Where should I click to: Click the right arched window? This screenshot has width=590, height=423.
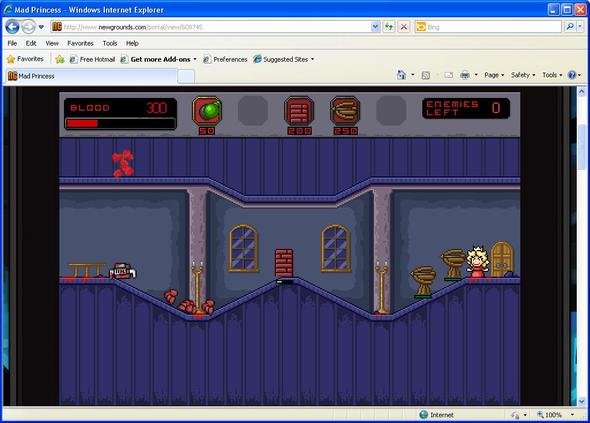click(x=335, y=248)
